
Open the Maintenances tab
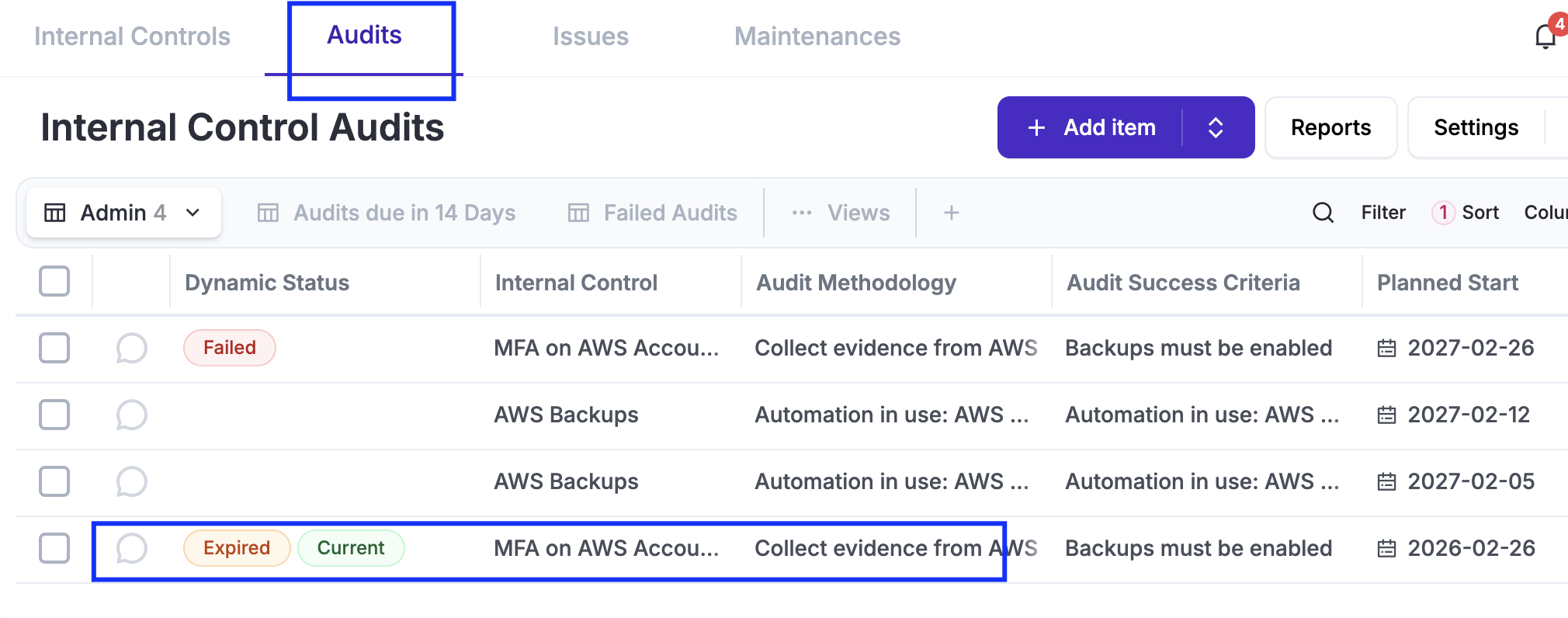pyautogui.click(x=817, y=36)
